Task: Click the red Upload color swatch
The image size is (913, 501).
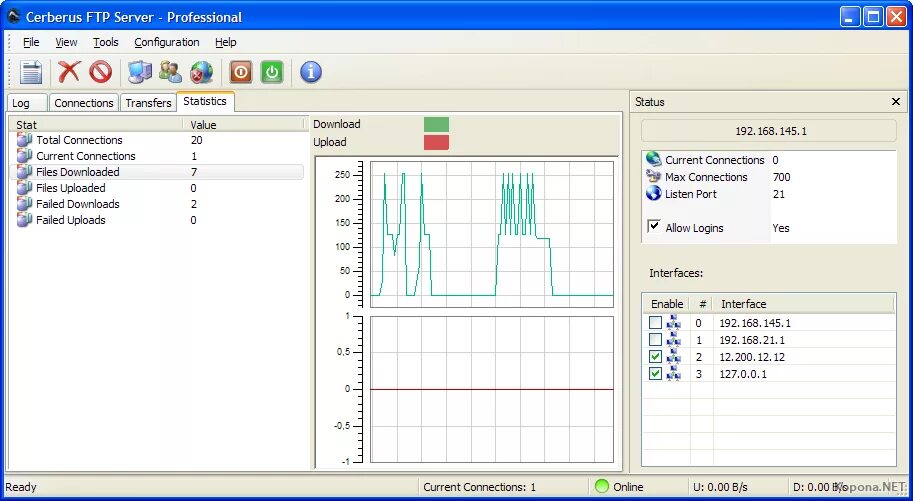Action: click(436, 142)
